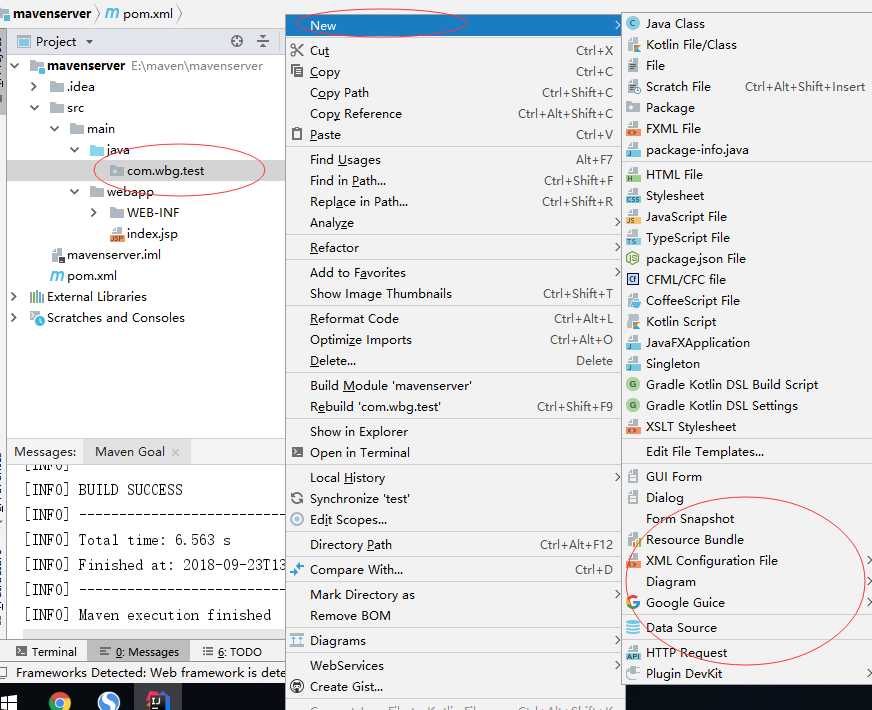Image resolution: width=872 pixels, height=710 pixels.
Task: Open XML Configuration File submenu
Action: tap(747, 560)
